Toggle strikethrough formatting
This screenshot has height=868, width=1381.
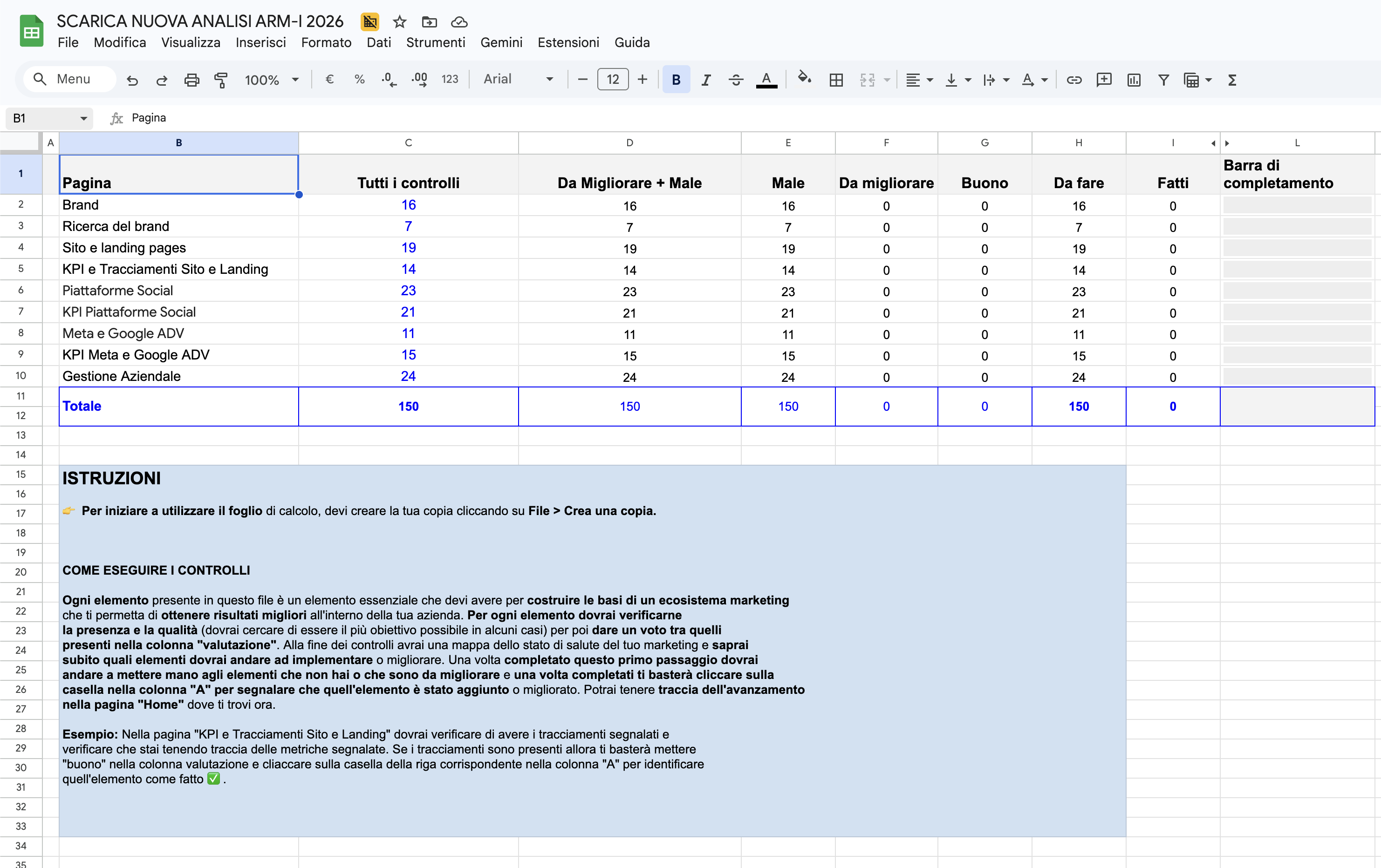click(x=736, y=80)
